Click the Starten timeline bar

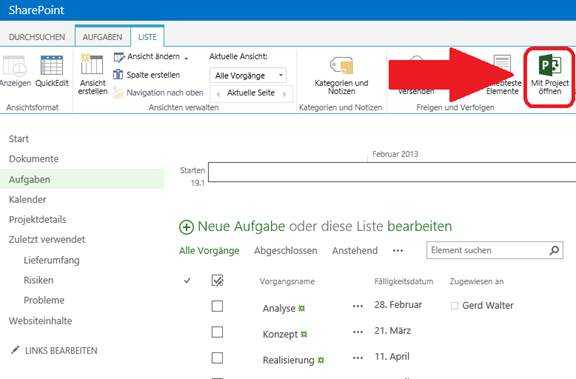(392, 172)
